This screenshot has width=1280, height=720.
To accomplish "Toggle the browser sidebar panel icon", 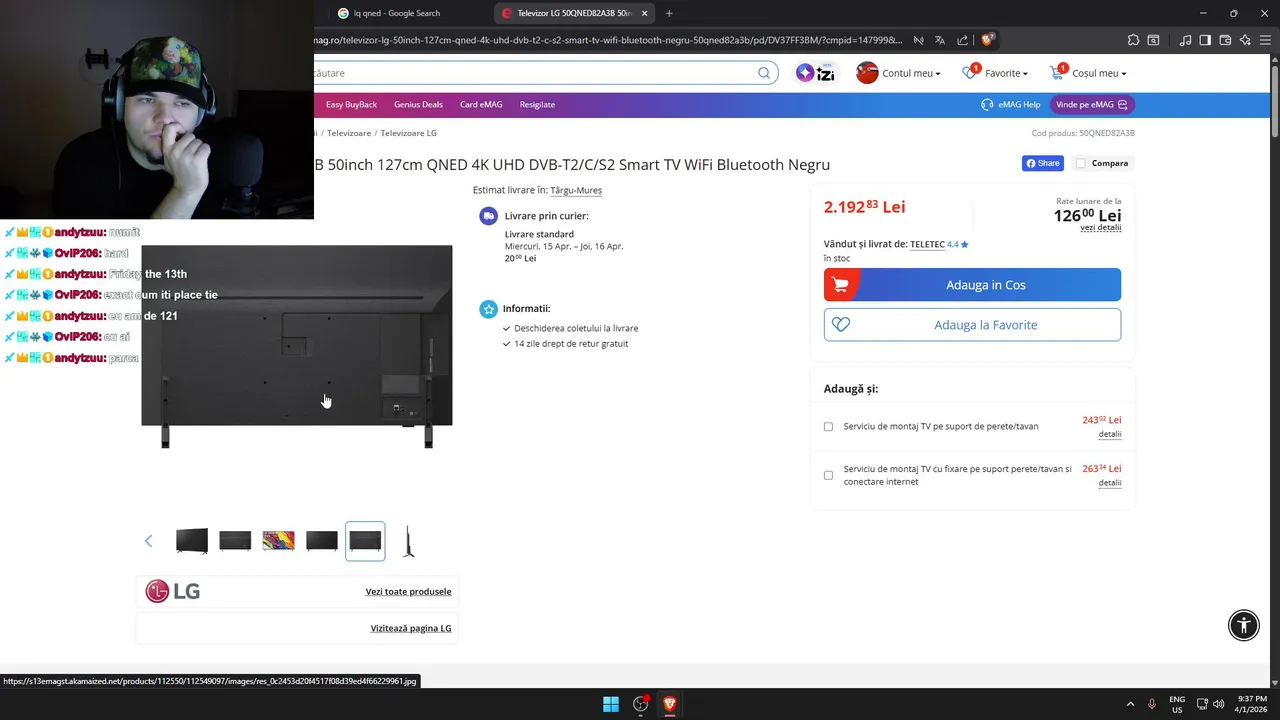I will (x=1205, y=40).
